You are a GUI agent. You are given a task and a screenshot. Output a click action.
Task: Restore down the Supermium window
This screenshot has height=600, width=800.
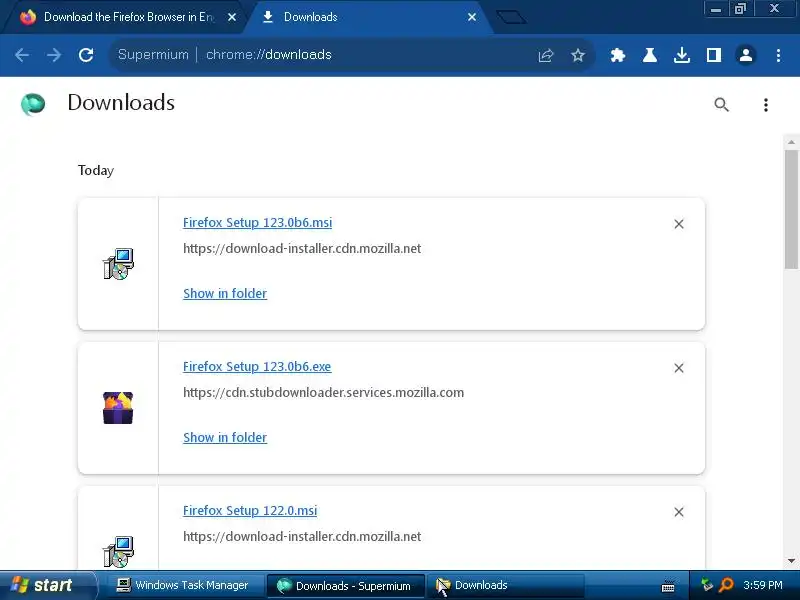click(740, 9)
